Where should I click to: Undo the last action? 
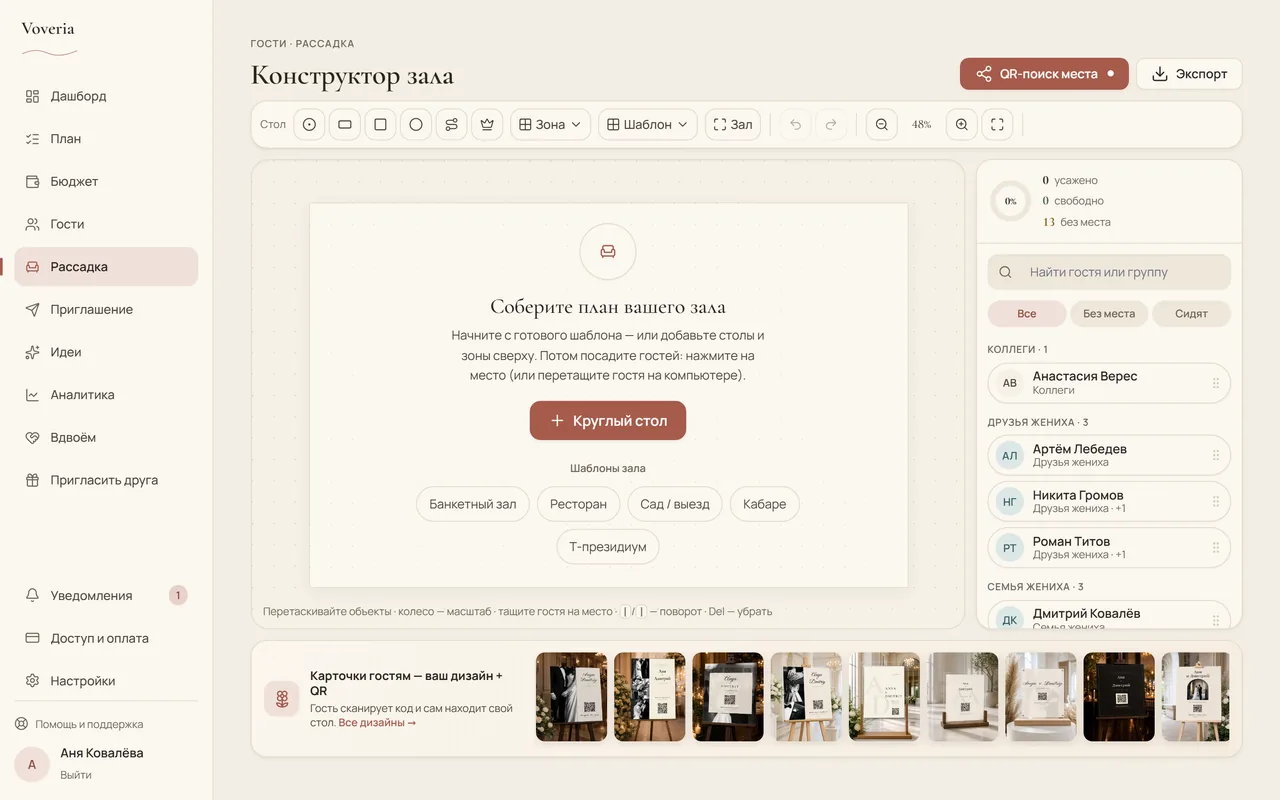point(795,125)
